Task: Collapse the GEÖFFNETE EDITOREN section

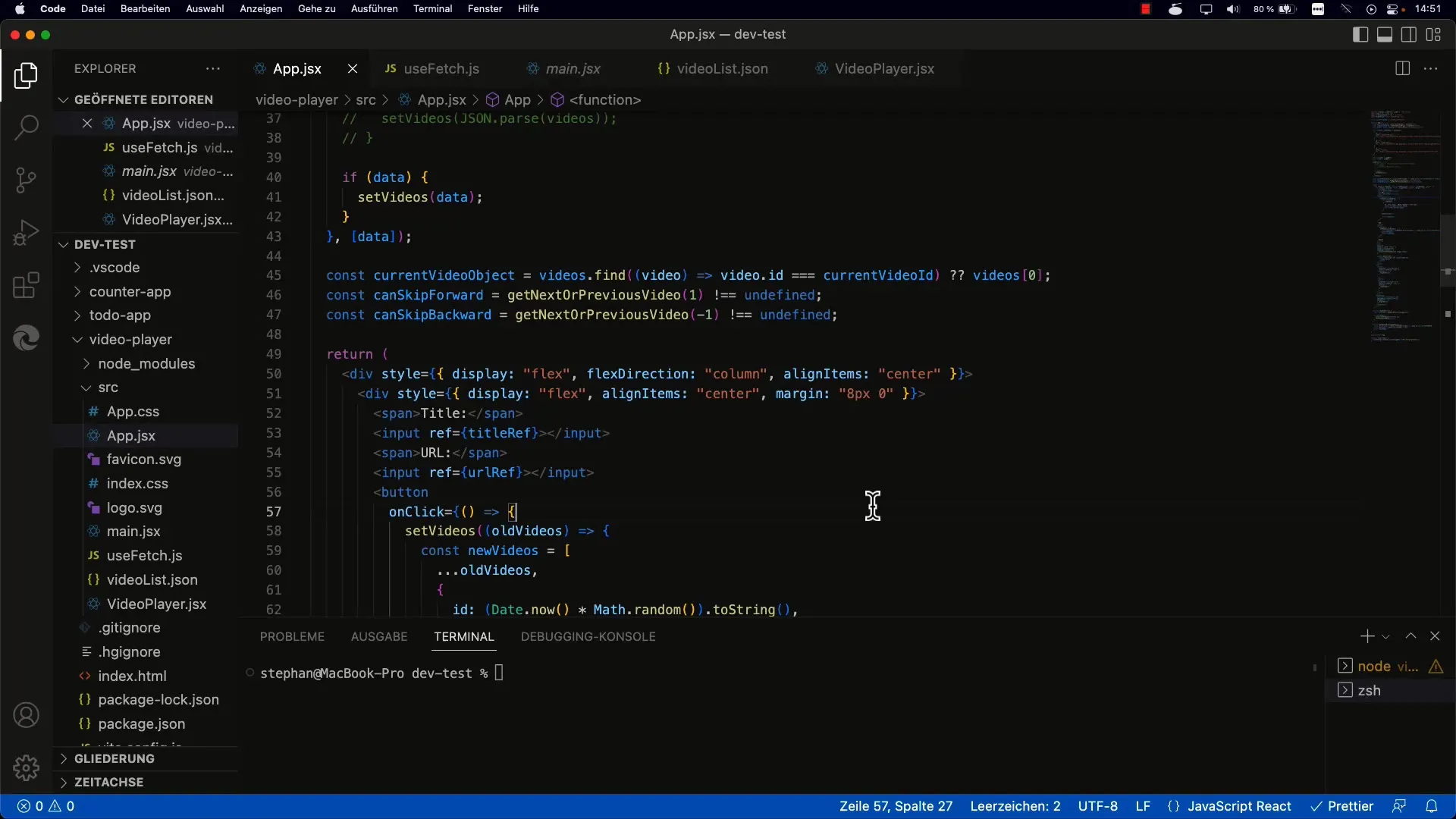Action: tap(144, 99)
